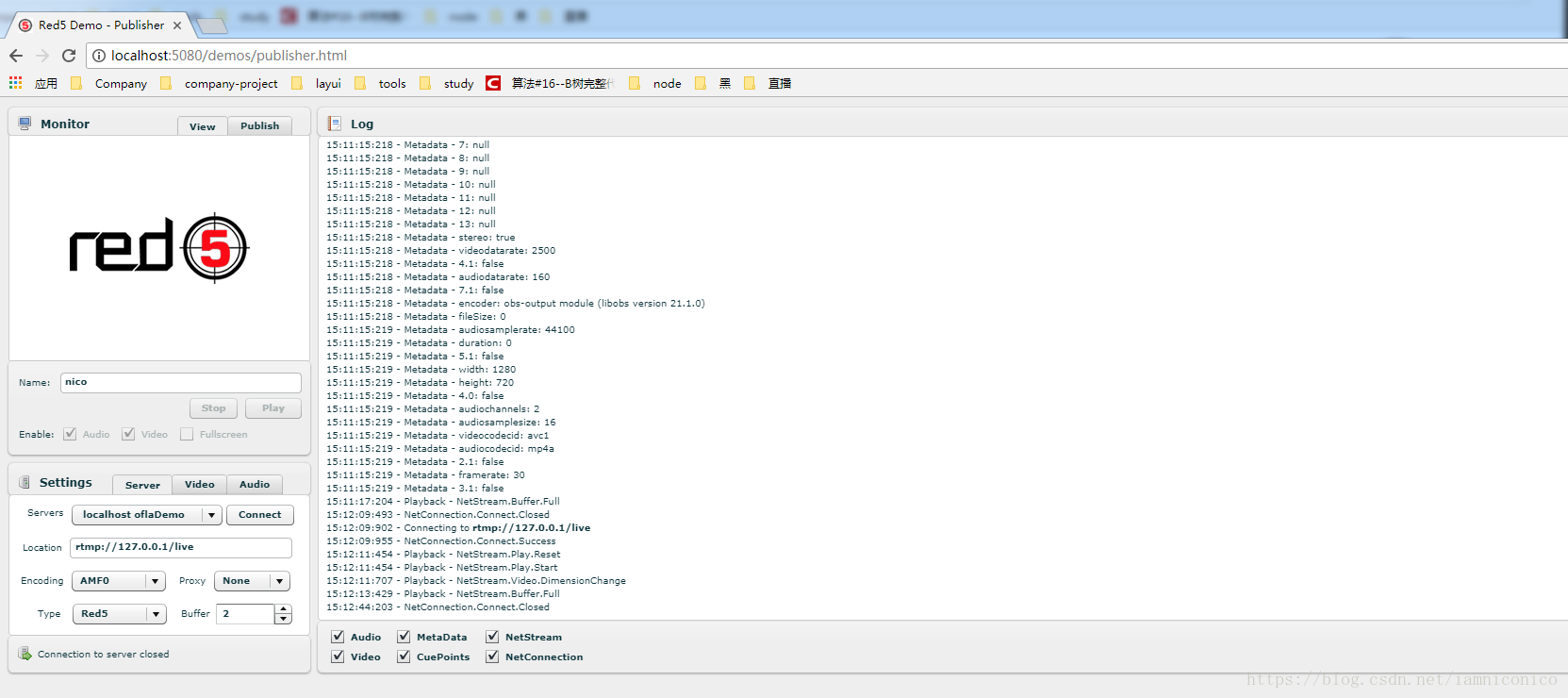1568x698 pixels.
Task: Reload the page with refresh icon
Action: (x=69, y=56)
